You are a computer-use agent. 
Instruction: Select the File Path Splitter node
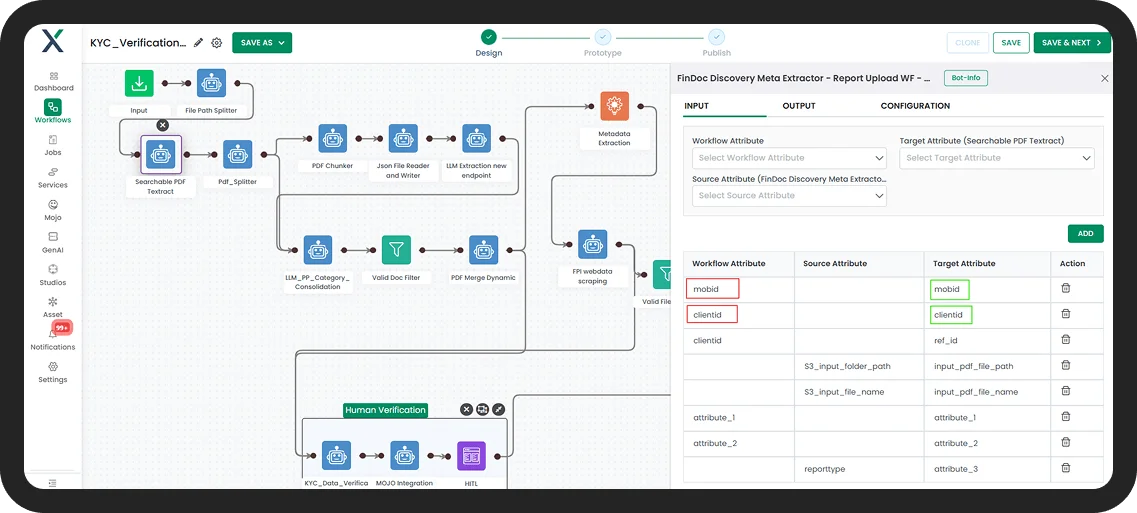[211, 83]
